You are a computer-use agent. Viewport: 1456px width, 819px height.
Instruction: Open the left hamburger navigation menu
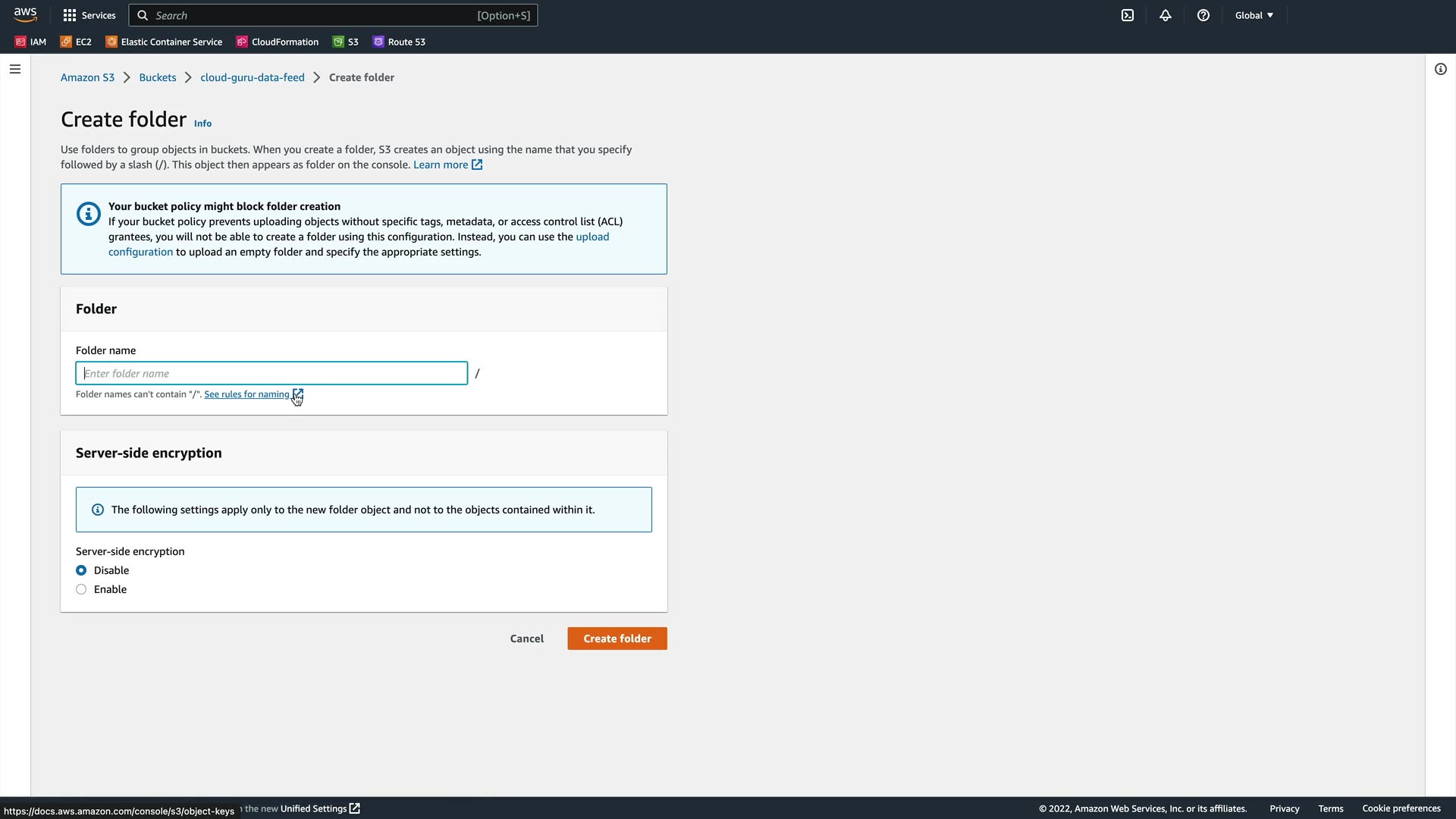coord(15,69)
